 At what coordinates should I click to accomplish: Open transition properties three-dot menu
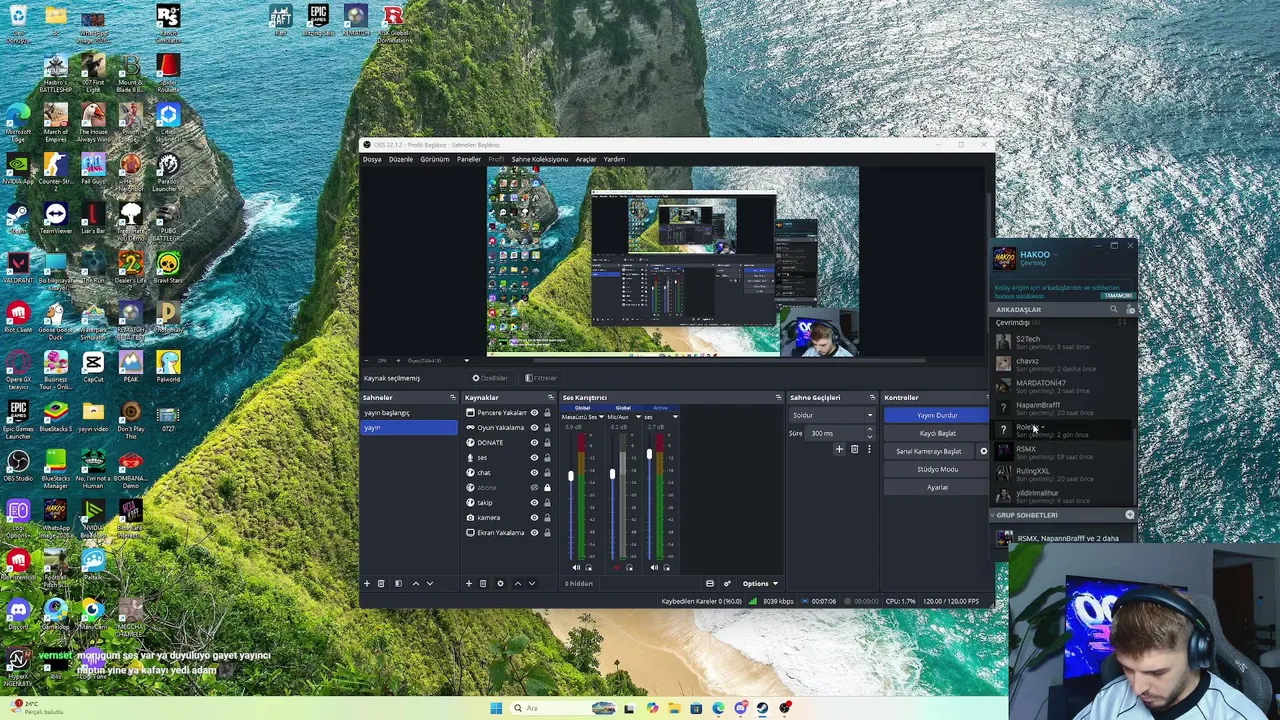tap(868, 450)
